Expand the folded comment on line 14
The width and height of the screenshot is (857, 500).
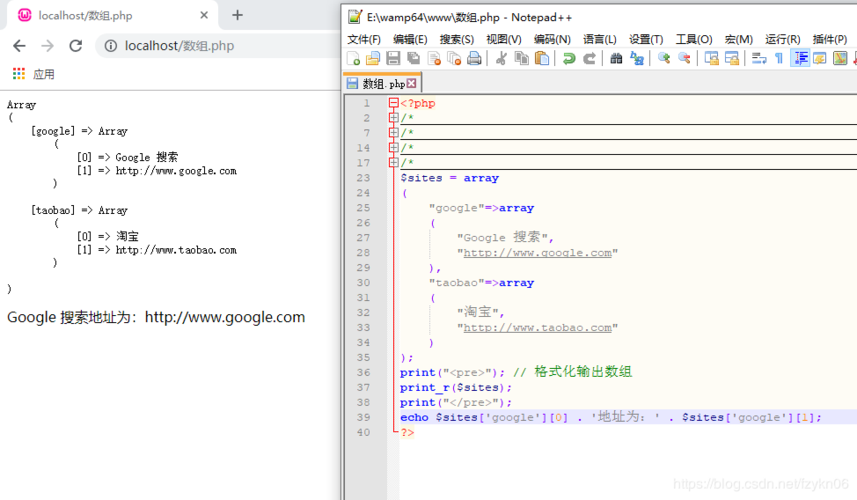[x=394, y=148]
